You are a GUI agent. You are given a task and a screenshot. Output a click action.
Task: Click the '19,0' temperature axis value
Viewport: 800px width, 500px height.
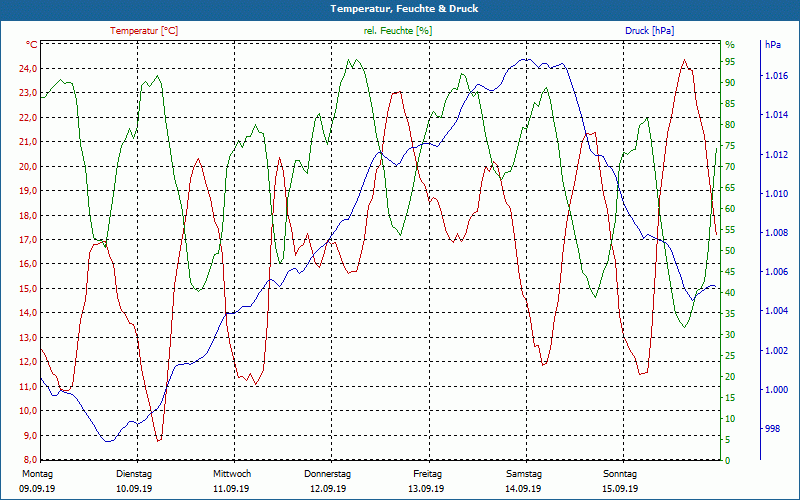pos(28,191)
